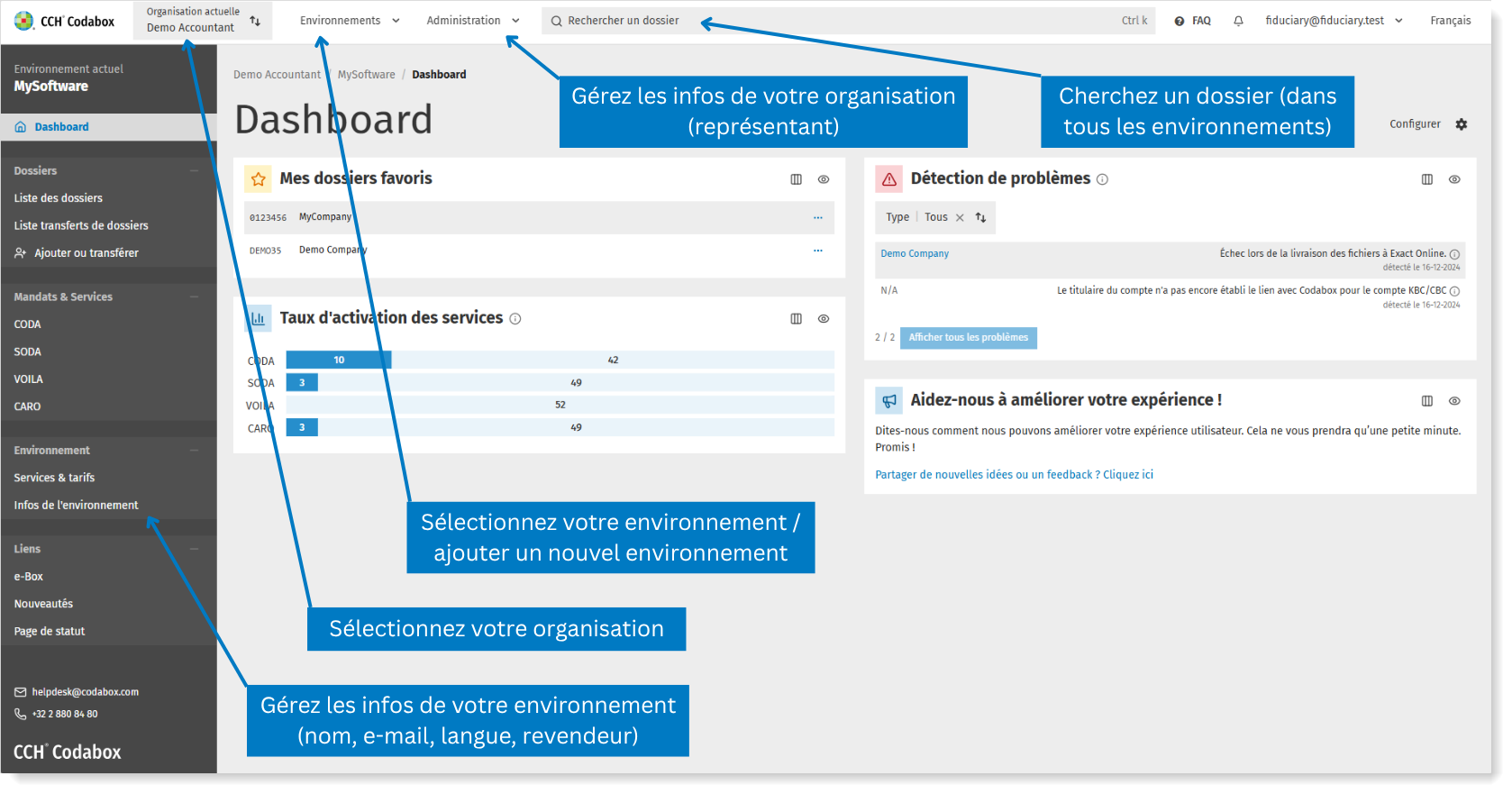The height and width of the screenshot is (794, 1512).
Task: Open Liste transferts de dossiers
Action: [x=81, y=226]
